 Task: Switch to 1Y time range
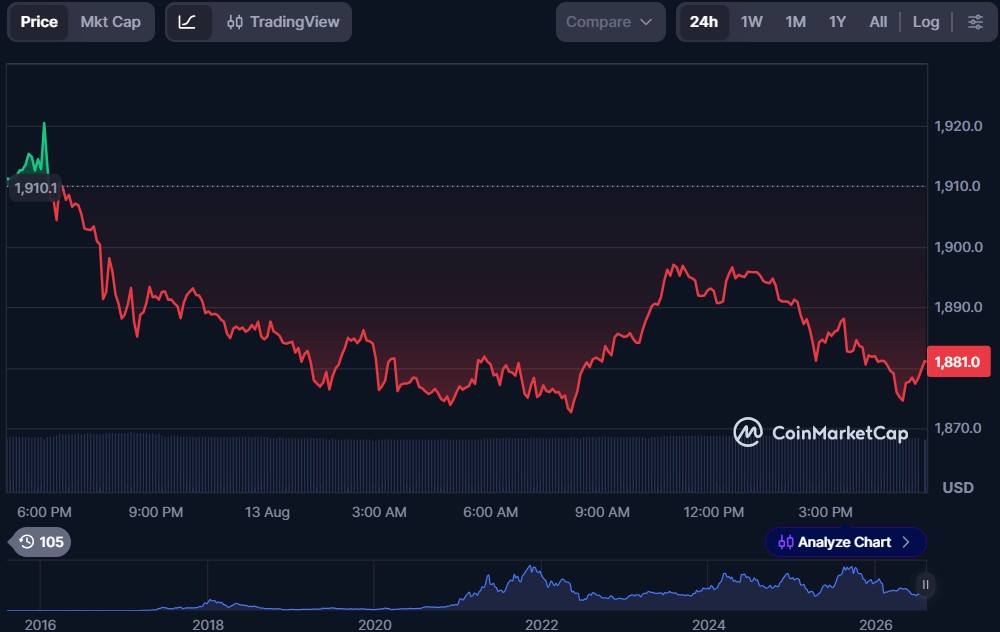pos(837,22)
